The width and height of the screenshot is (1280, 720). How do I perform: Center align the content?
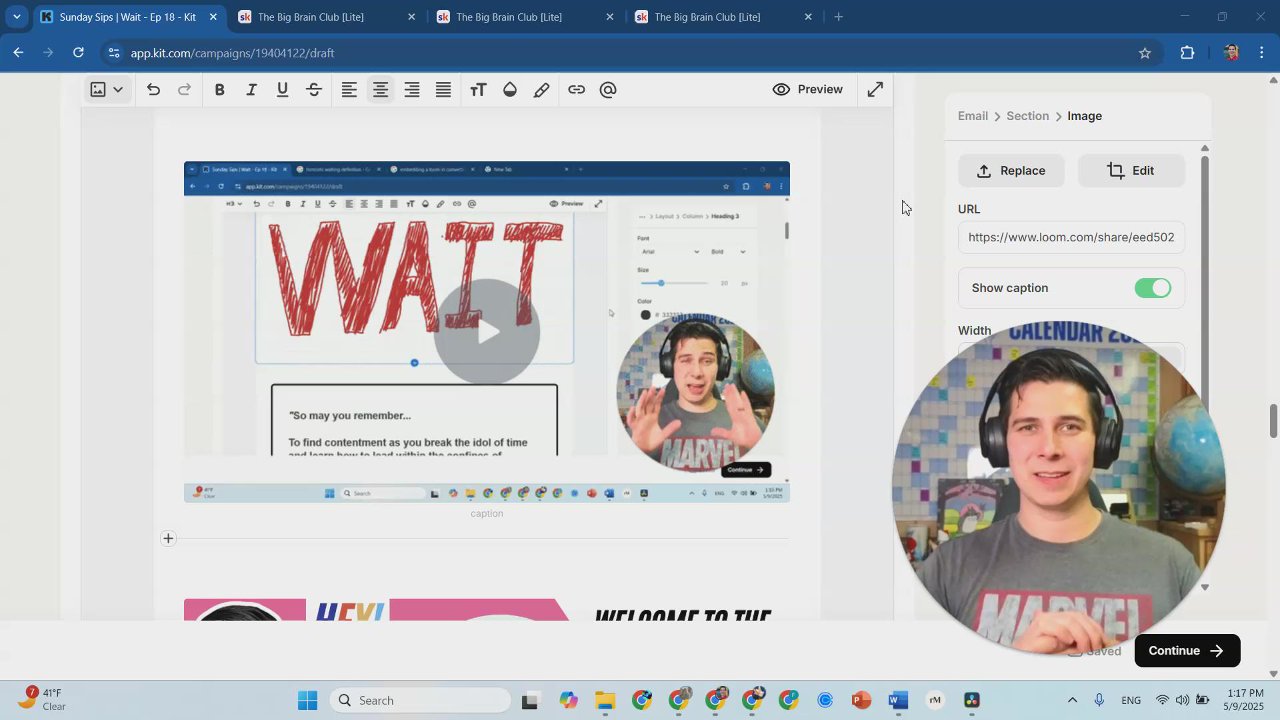click(x=380, y=90)
